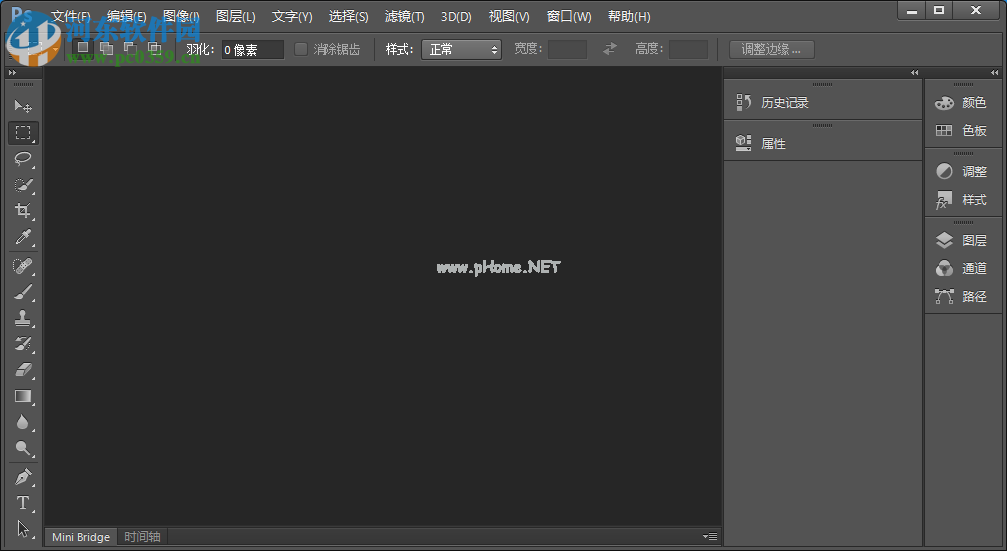Choose Intersect with Selection mode

pyautogui.click(x=154, y=48)
